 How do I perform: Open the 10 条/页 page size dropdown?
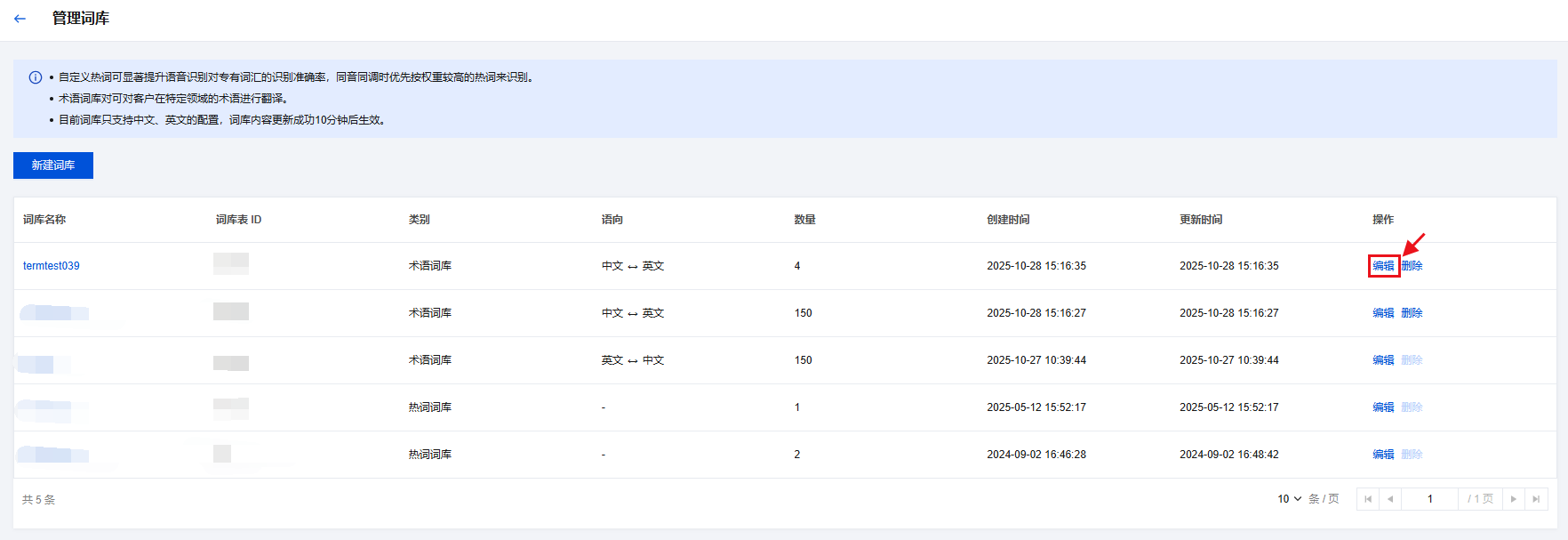pyautogui.click(x=1290, y=499)
